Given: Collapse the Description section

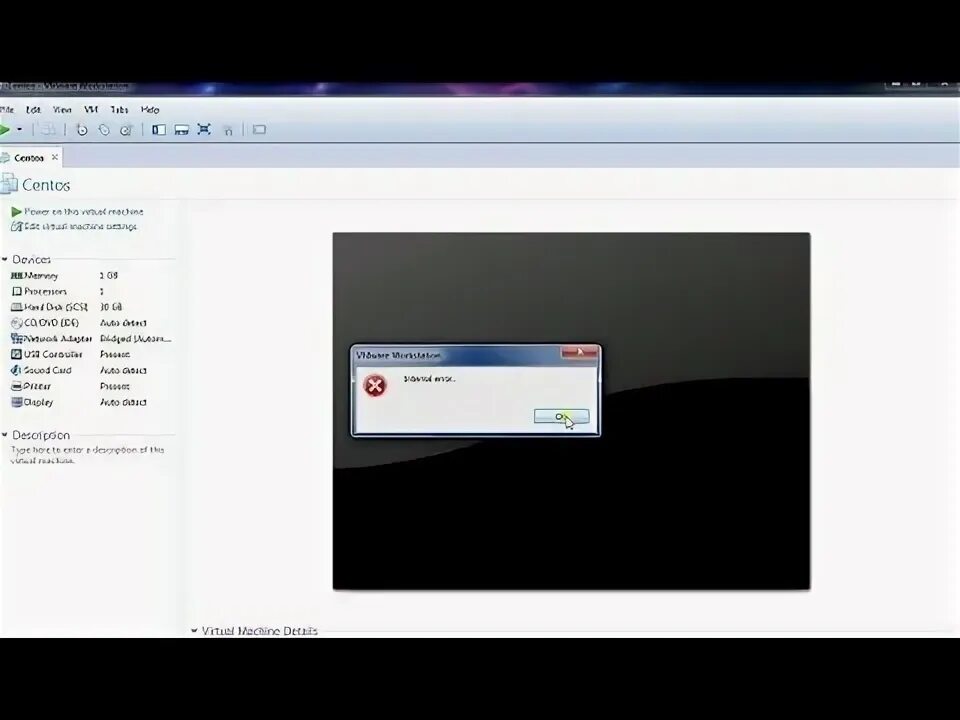Looking at the screenshot, I should (5, 435).
